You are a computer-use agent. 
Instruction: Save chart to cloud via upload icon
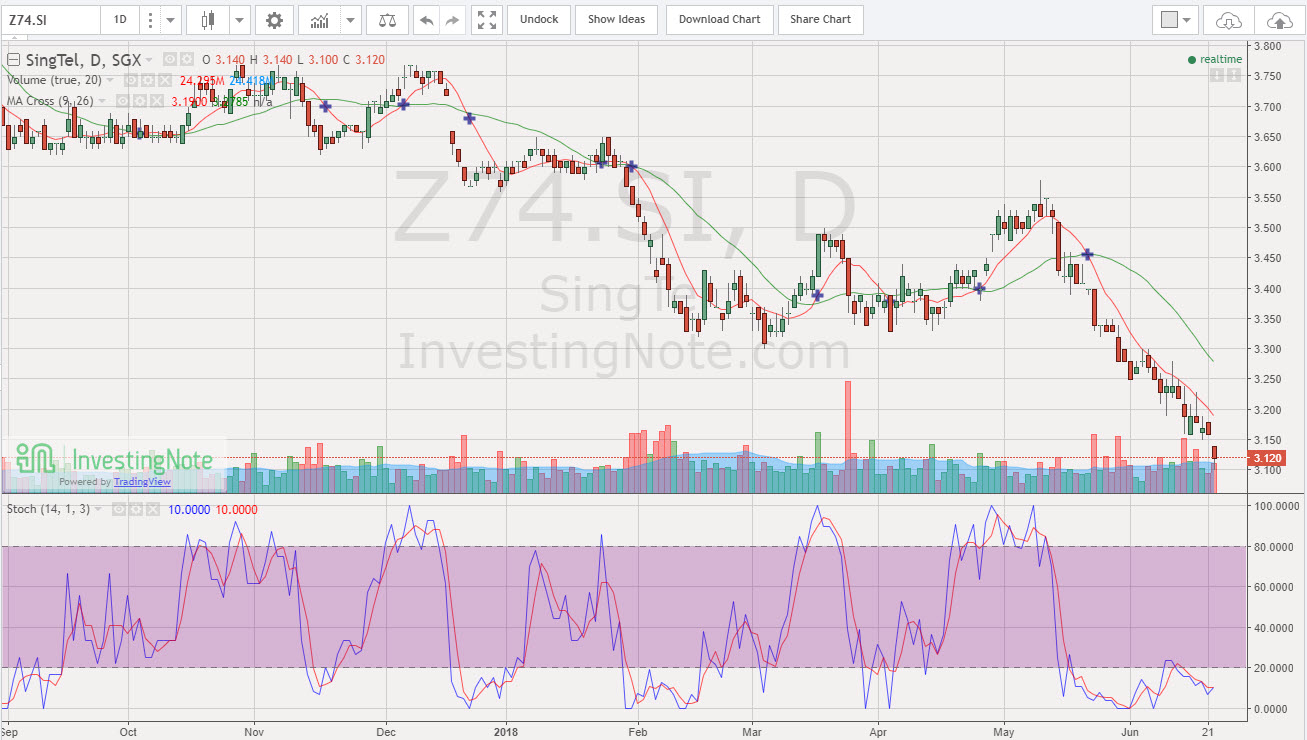[x=1282, y=20]
